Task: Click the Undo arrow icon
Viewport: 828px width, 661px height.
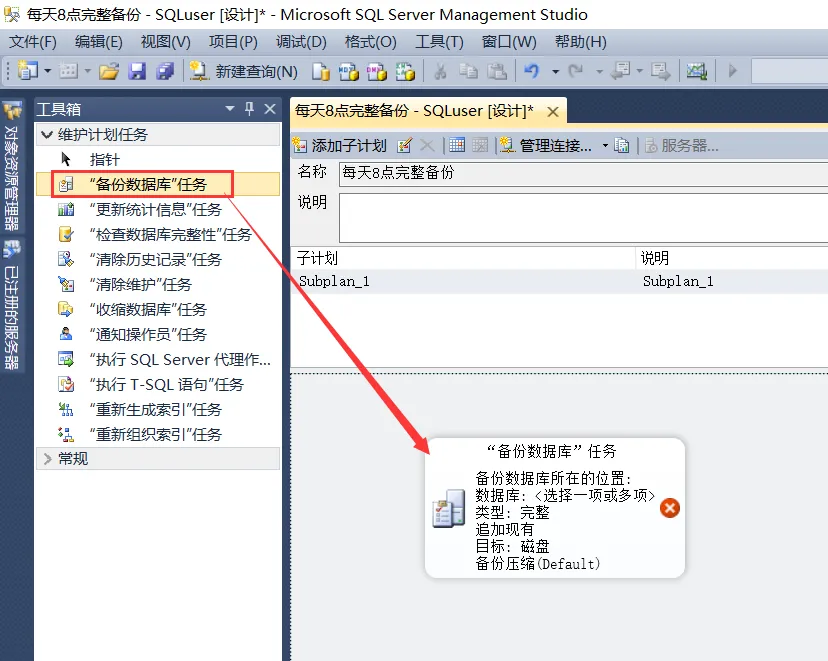Action: pyautogui.click(x=532, y=71)
